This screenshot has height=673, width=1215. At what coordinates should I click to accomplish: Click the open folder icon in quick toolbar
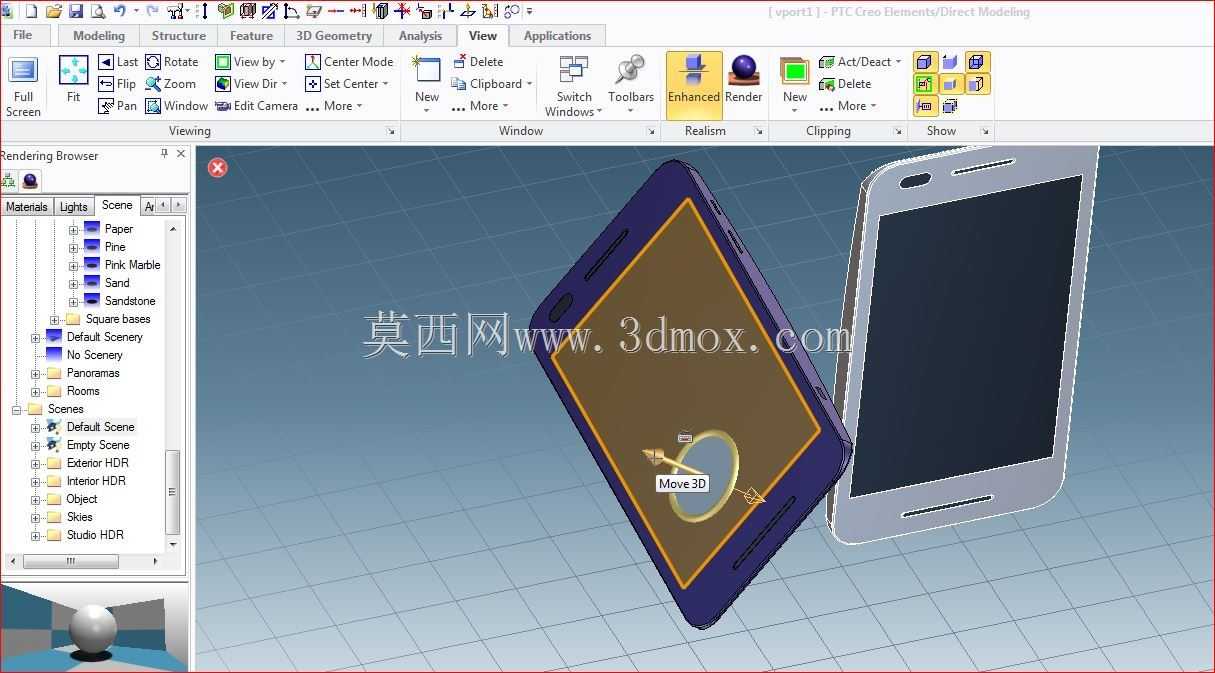tap(54, 12)
